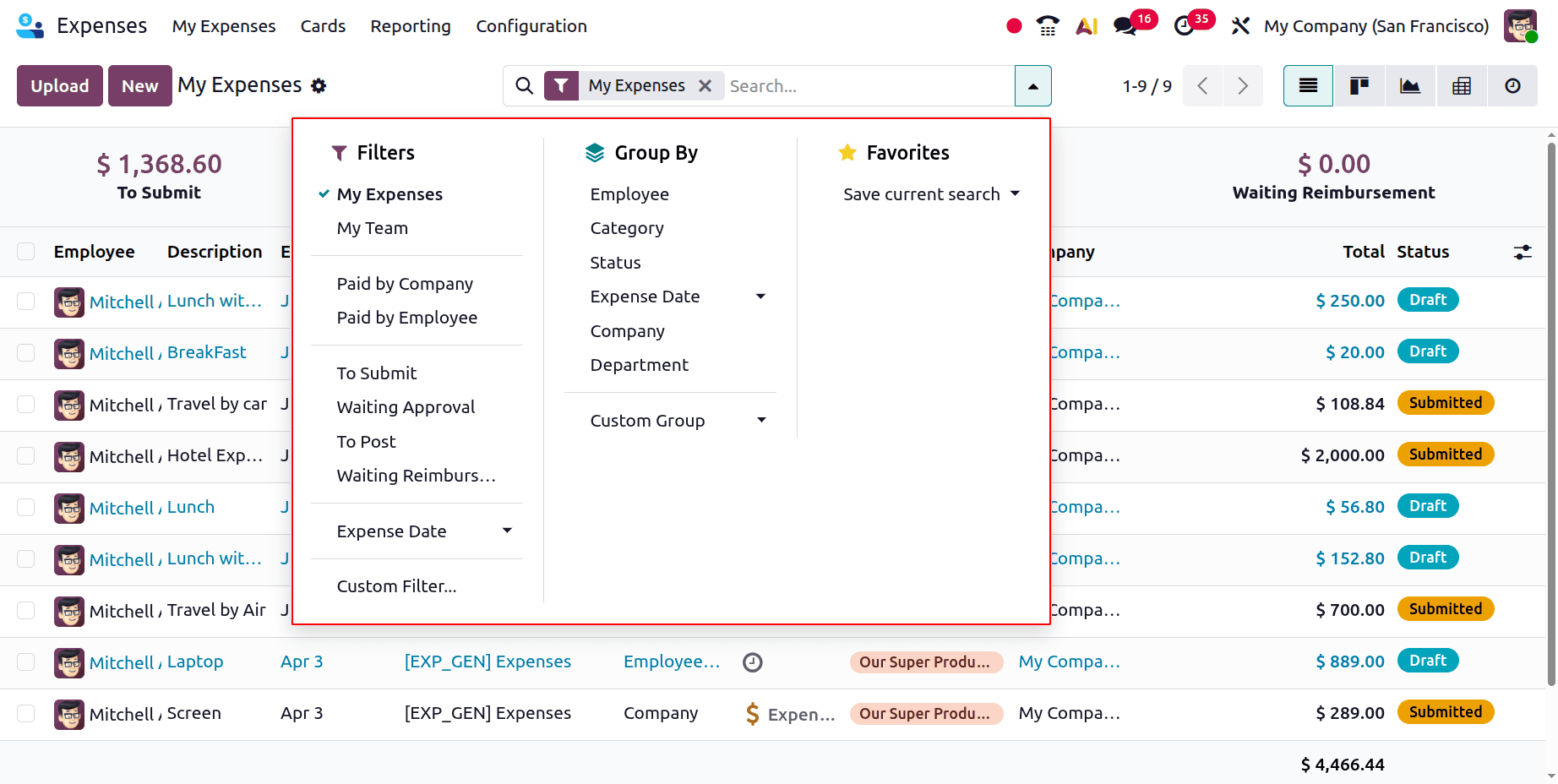Open optional columns adjust icon
Image resolution: width=1558 pixels, height=784 pixels.
coord(1523,252)
